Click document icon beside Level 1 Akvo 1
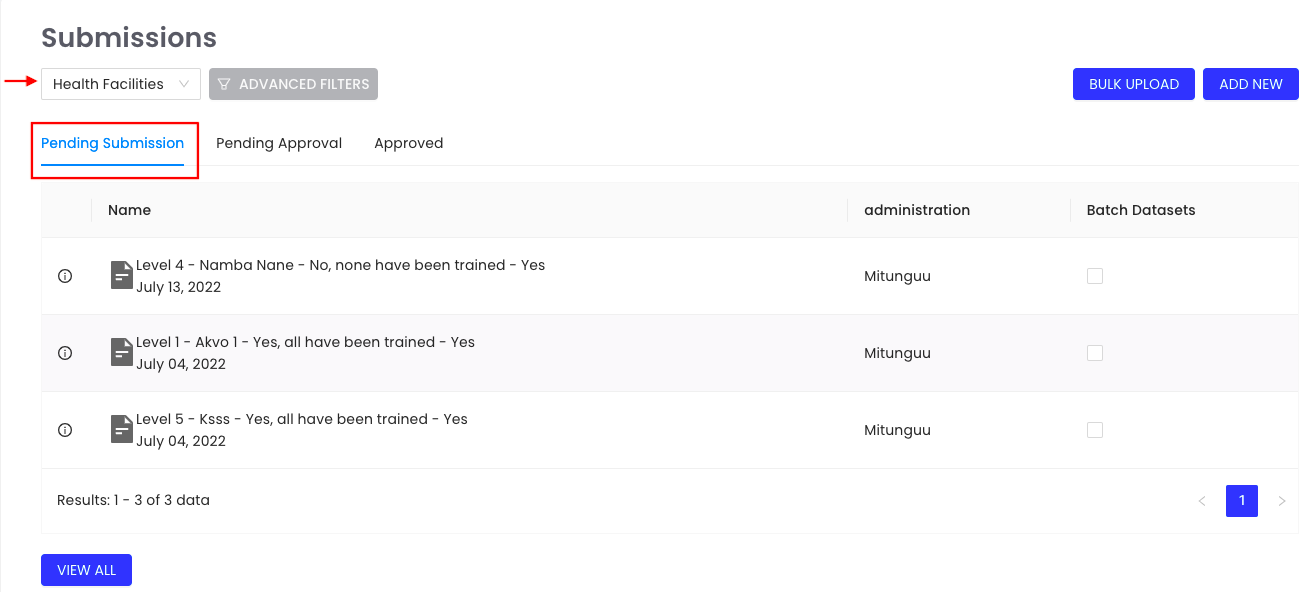The height and width of the screenshot is (592, 1312). tap(121, 352)
